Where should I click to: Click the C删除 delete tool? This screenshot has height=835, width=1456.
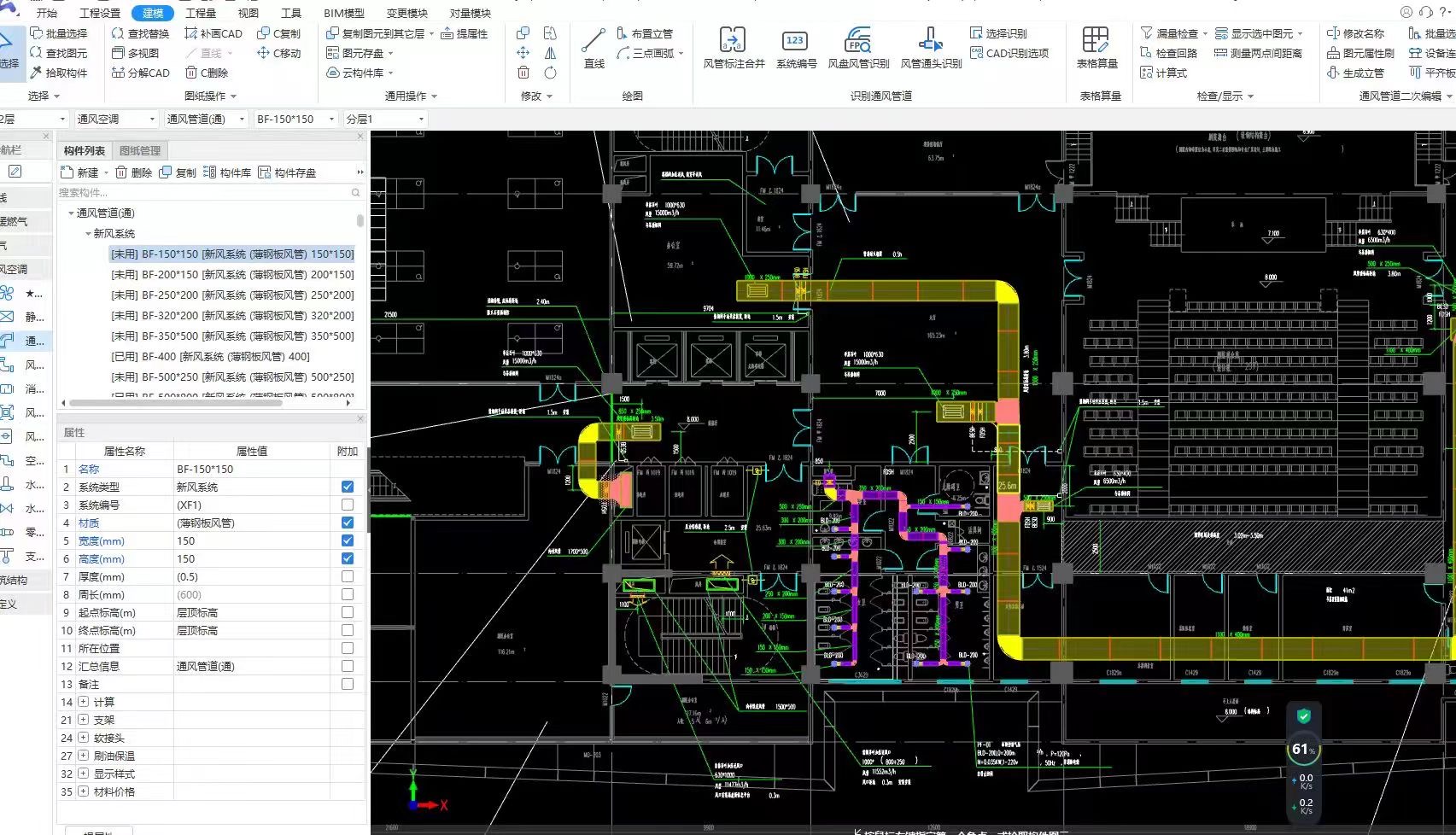207,73
